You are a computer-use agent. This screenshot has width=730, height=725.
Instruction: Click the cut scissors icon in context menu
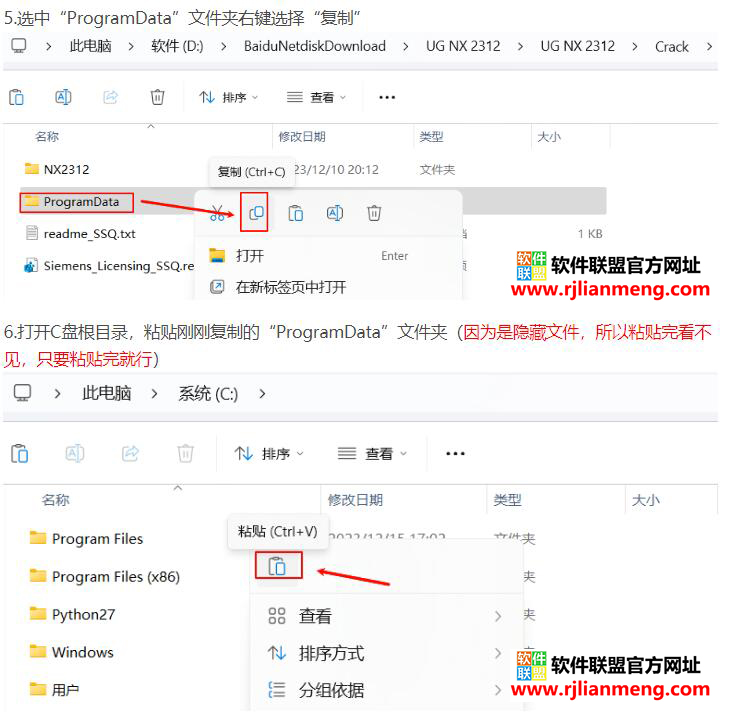click(x=217, y=213)
